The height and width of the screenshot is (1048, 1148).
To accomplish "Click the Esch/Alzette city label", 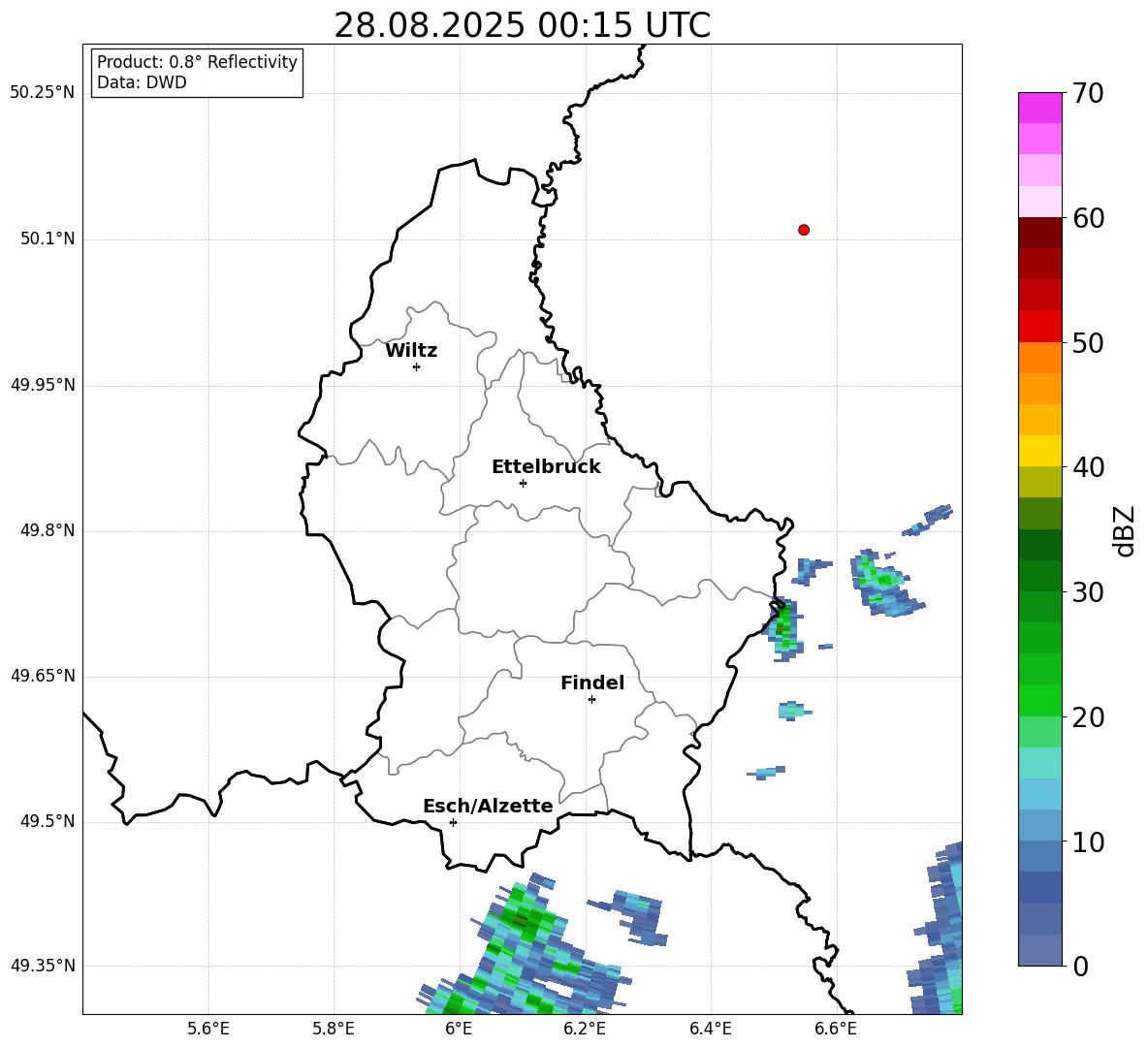I will click(488, 806).
